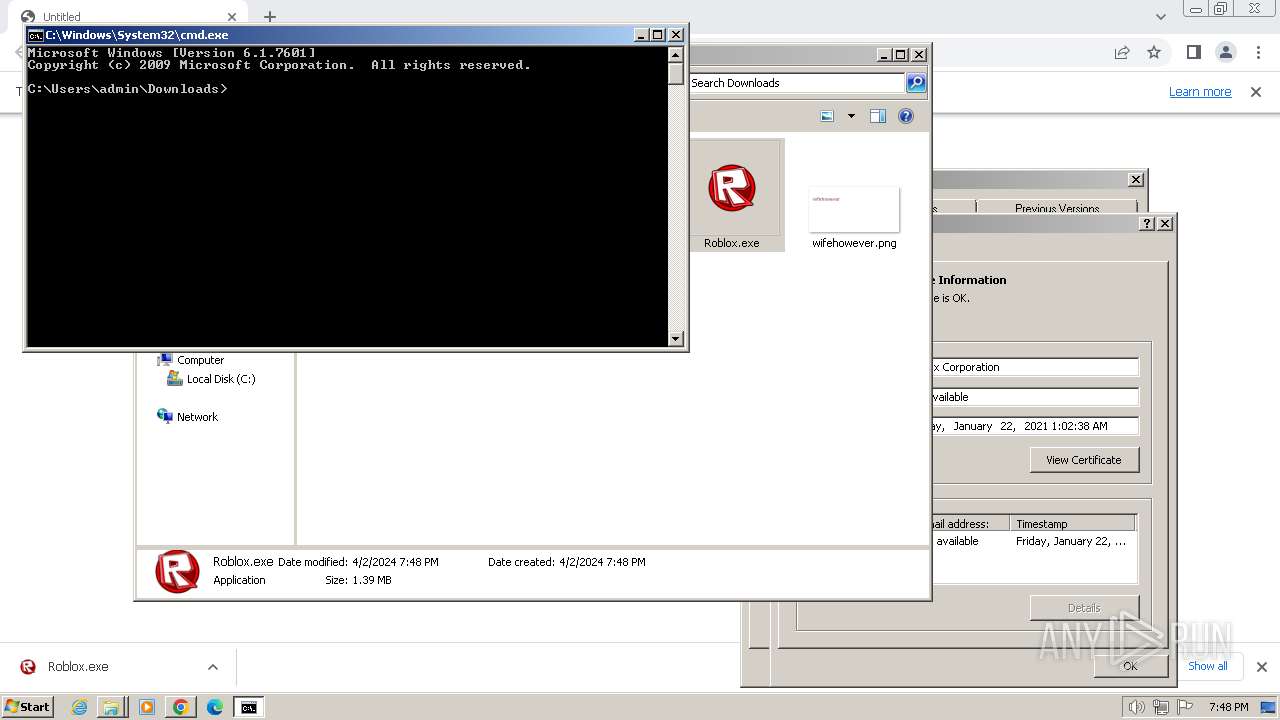Click the signer name Corporation field
This screenshot has width=1280, height=720.
(x=1035, y=367)
